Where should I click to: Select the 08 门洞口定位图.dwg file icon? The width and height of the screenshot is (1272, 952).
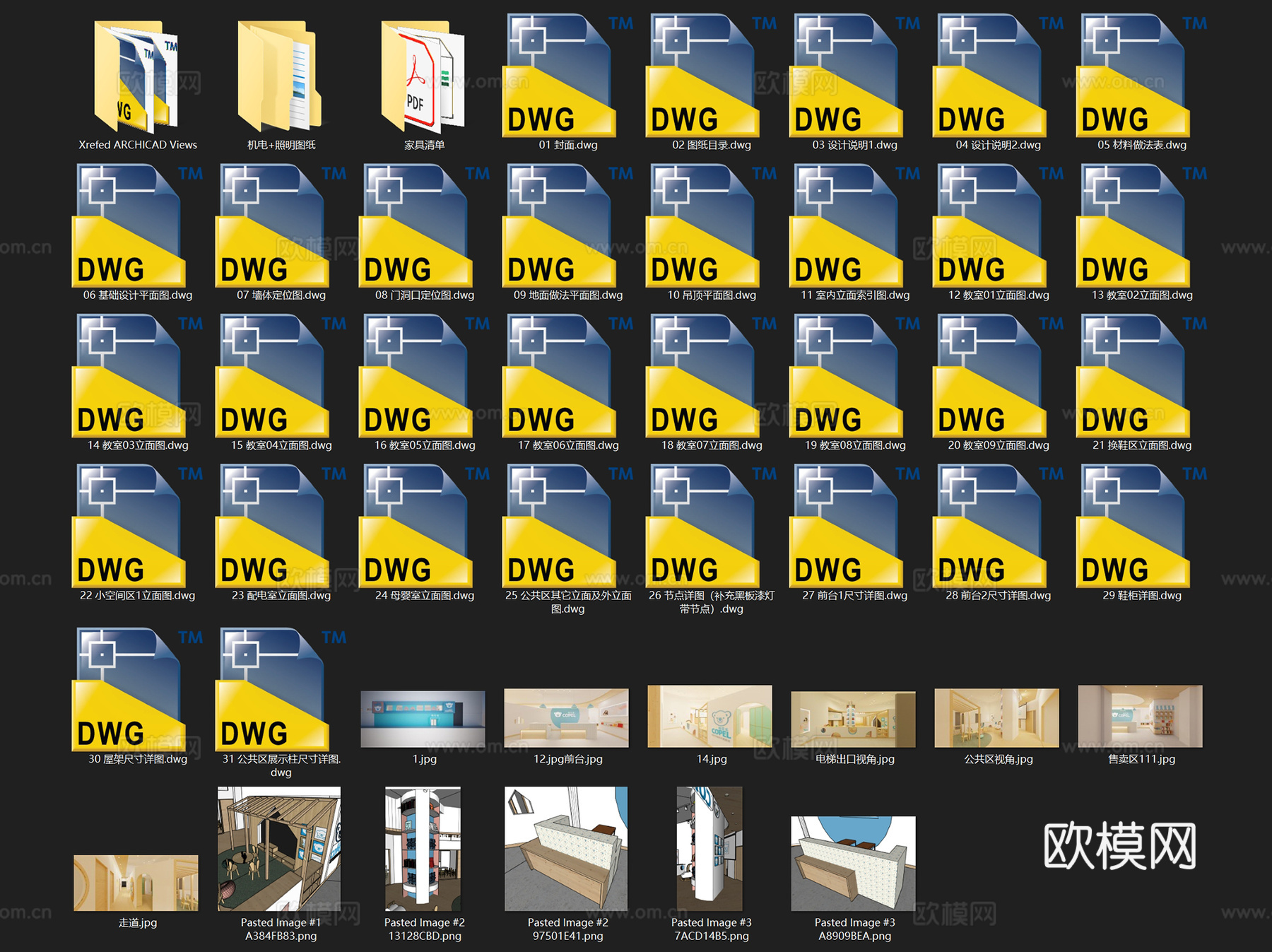[416, 226]
